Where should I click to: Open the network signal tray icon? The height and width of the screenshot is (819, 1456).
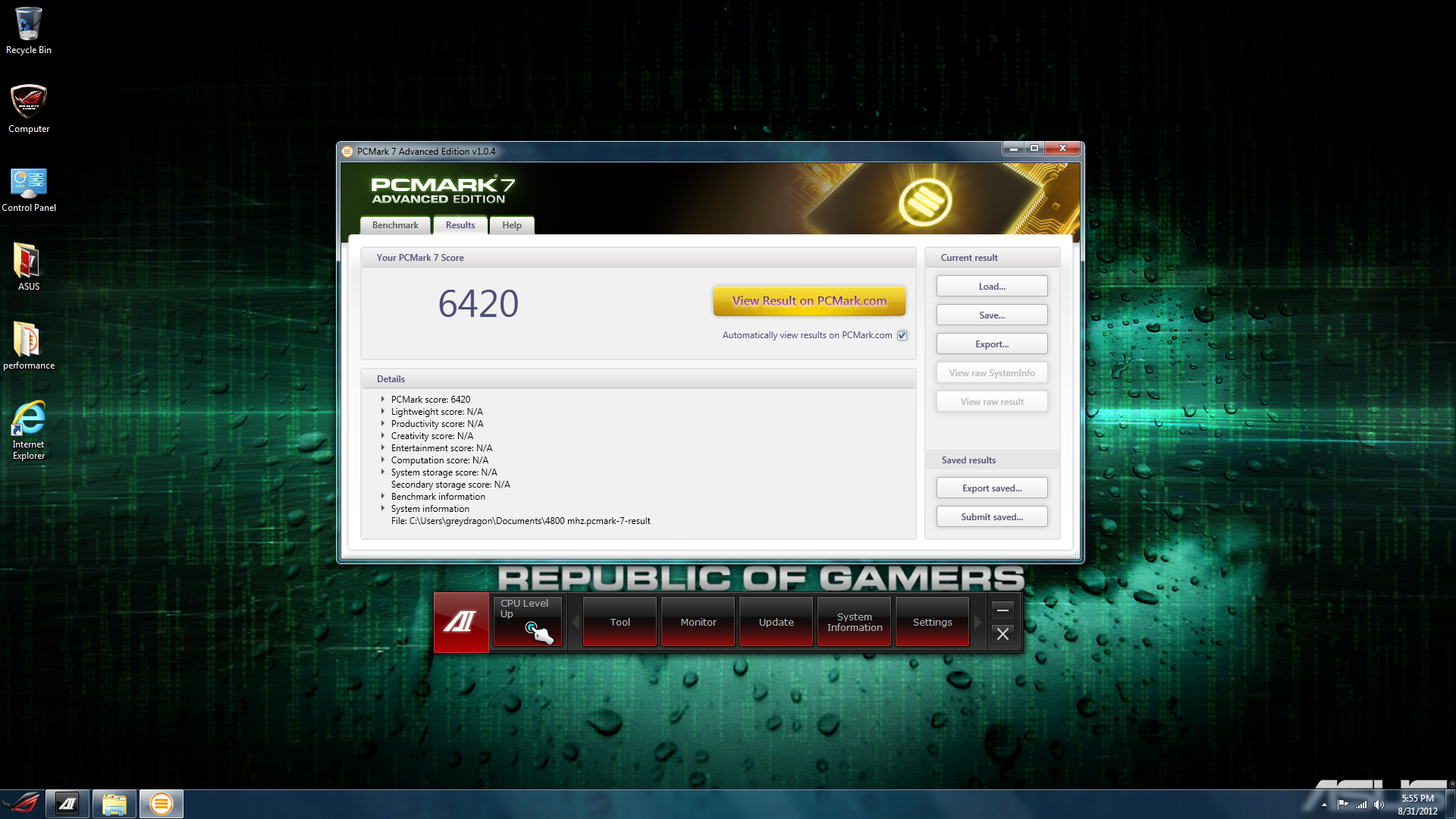[x=1361, y=805]
